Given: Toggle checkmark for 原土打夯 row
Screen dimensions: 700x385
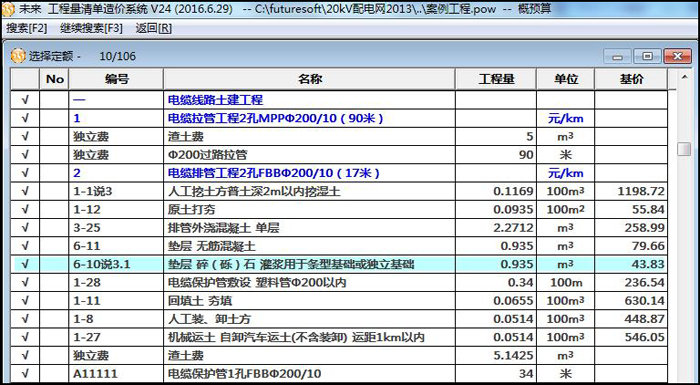Looking at the screenshot, I should tap(25, 209).
